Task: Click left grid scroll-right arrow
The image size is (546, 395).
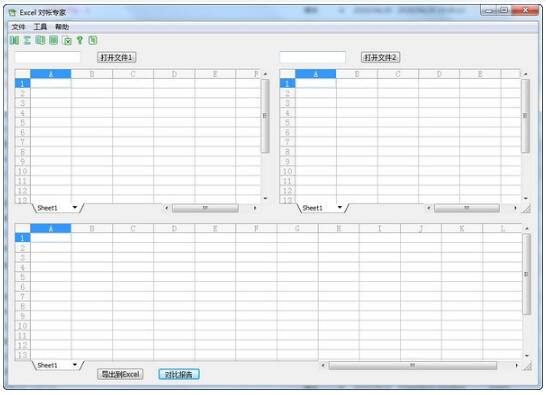Action: click(255, 208)
